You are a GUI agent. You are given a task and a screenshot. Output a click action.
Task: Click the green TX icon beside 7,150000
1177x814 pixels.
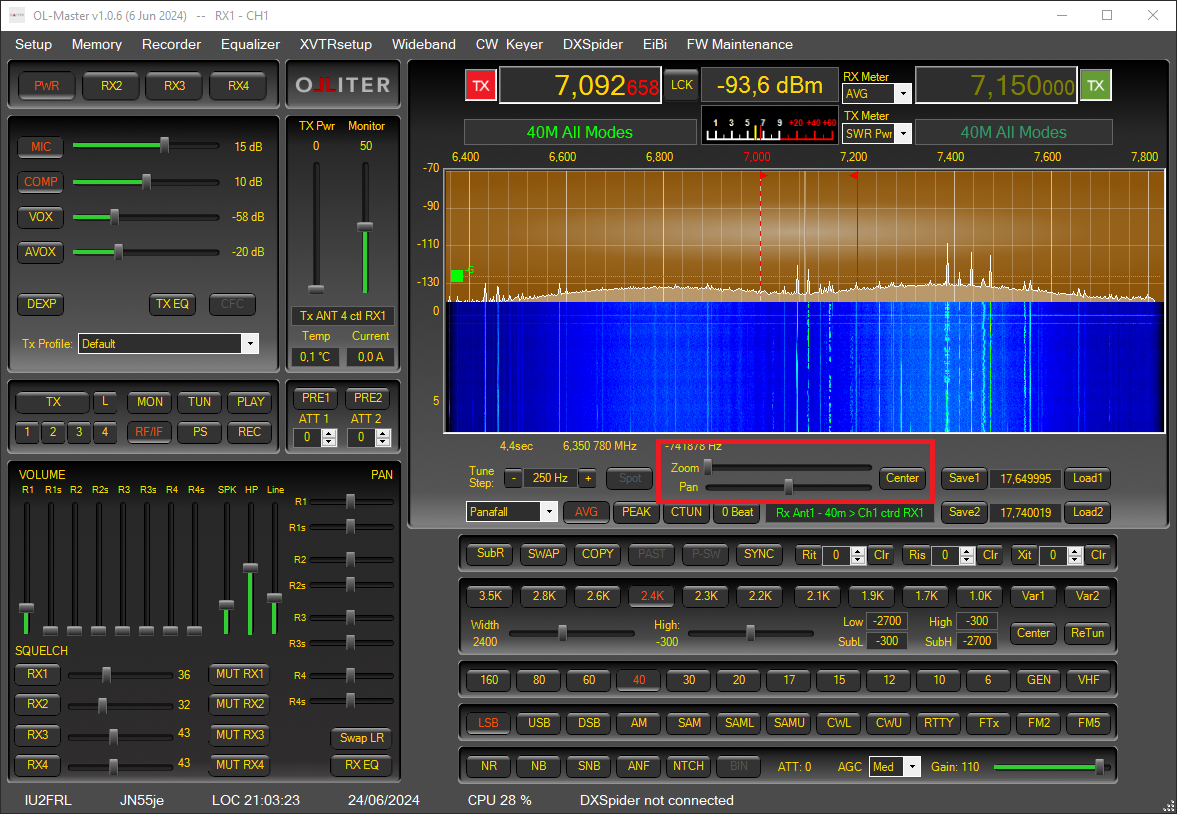(x=1096, y=85)
